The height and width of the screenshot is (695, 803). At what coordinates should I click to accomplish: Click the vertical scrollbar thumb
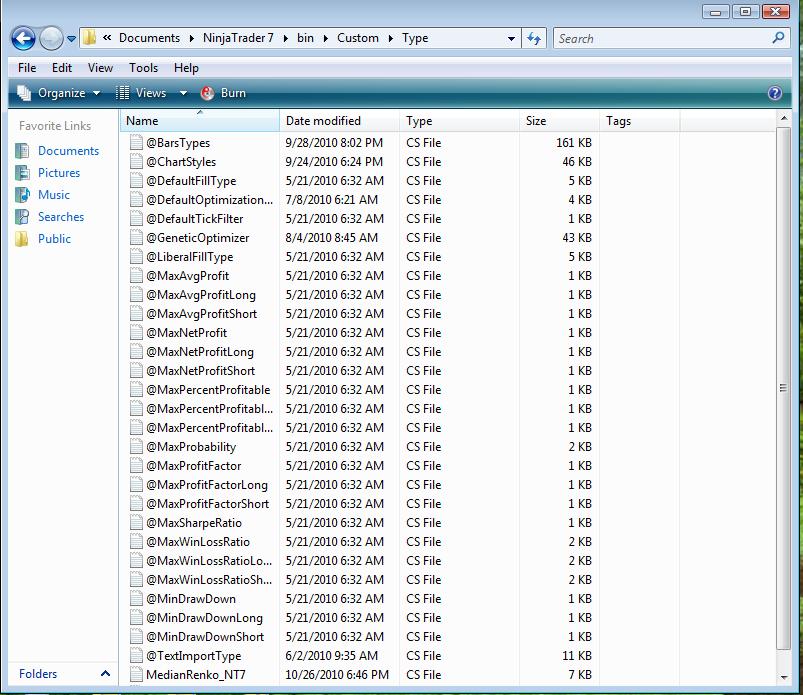click(x=784, y=388)
